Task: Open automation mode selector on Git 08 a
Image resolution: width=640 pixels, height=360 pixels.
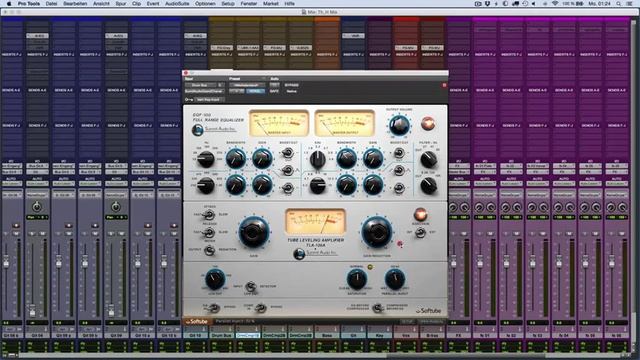Action: tap(11, 184)
